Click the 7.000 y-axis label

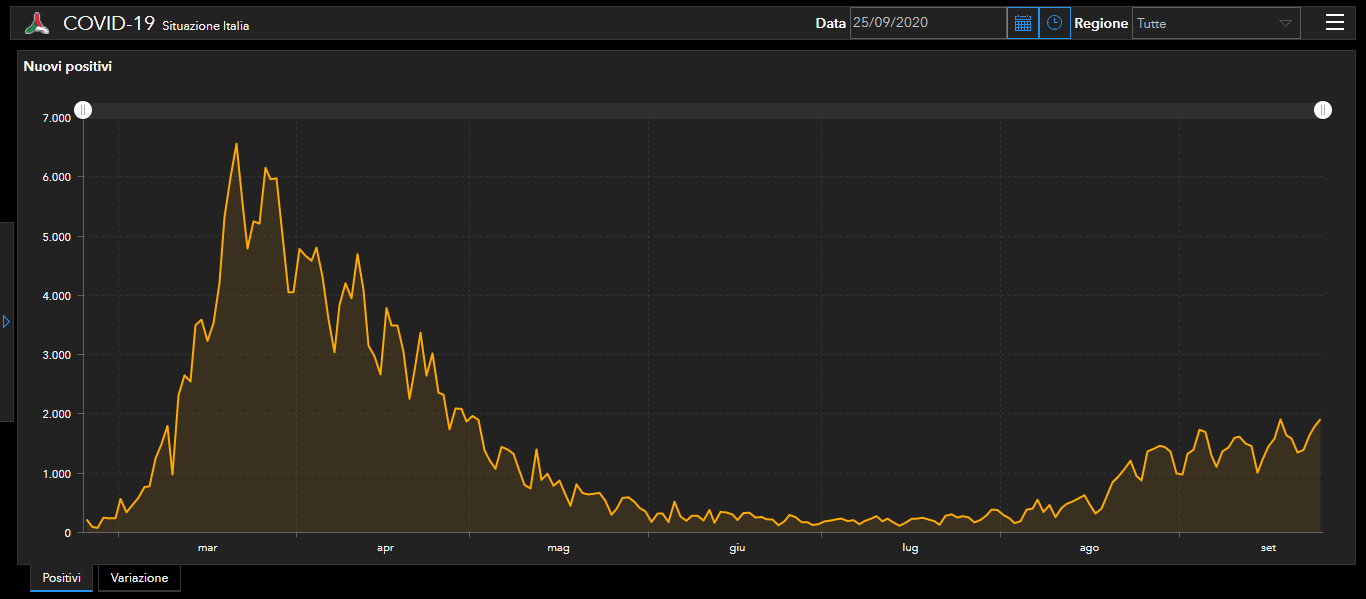[56, 118]
